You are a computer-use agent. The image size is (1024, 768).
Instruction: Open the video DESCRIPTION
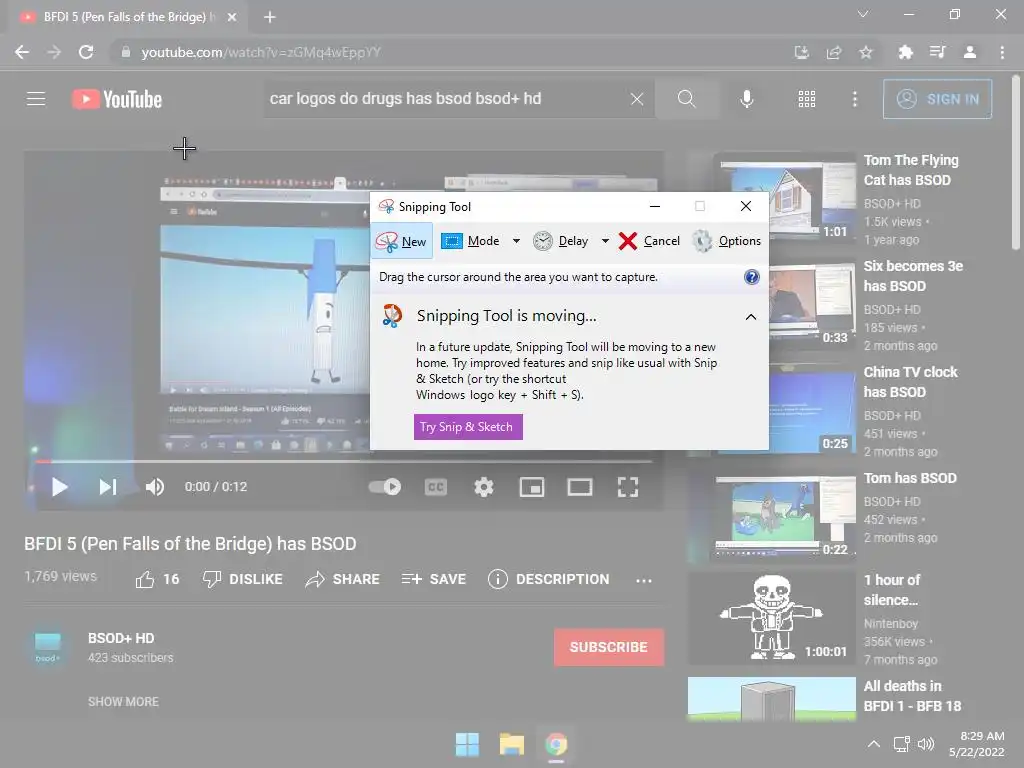click(x=549, y=579)
